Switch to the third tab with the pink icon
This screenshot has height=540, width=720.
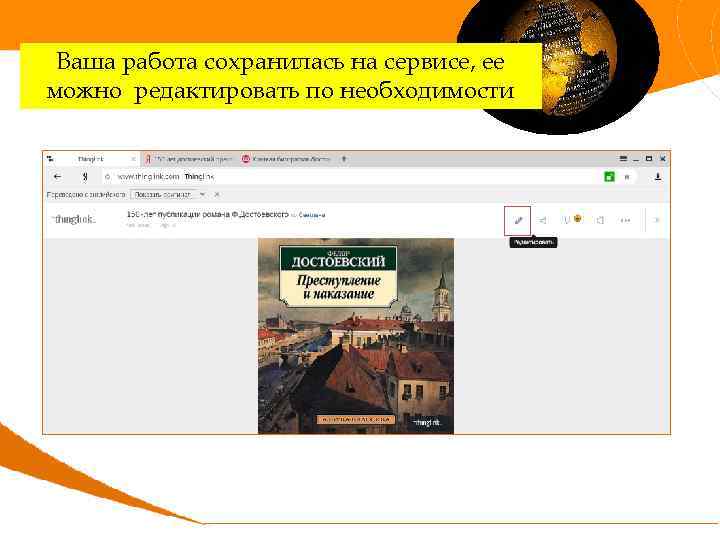click(286, 159)
